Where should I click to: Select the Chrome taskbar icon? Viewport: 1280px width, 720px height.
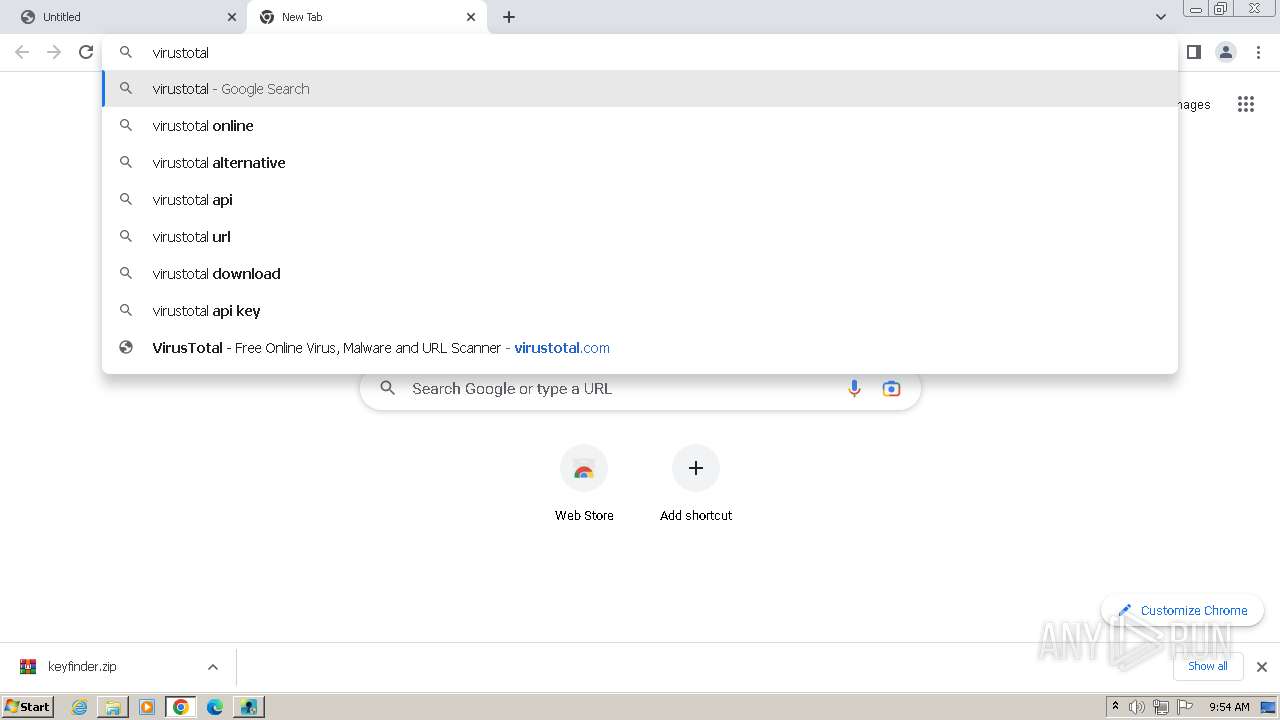(181, 707)
